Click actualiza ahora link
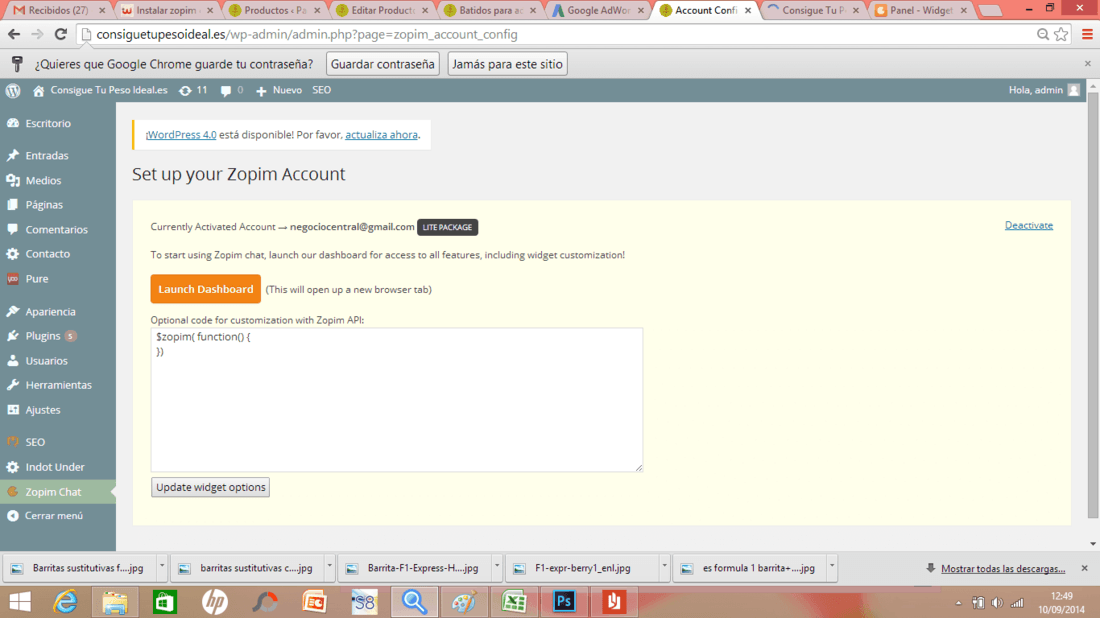 click(381, 135)
